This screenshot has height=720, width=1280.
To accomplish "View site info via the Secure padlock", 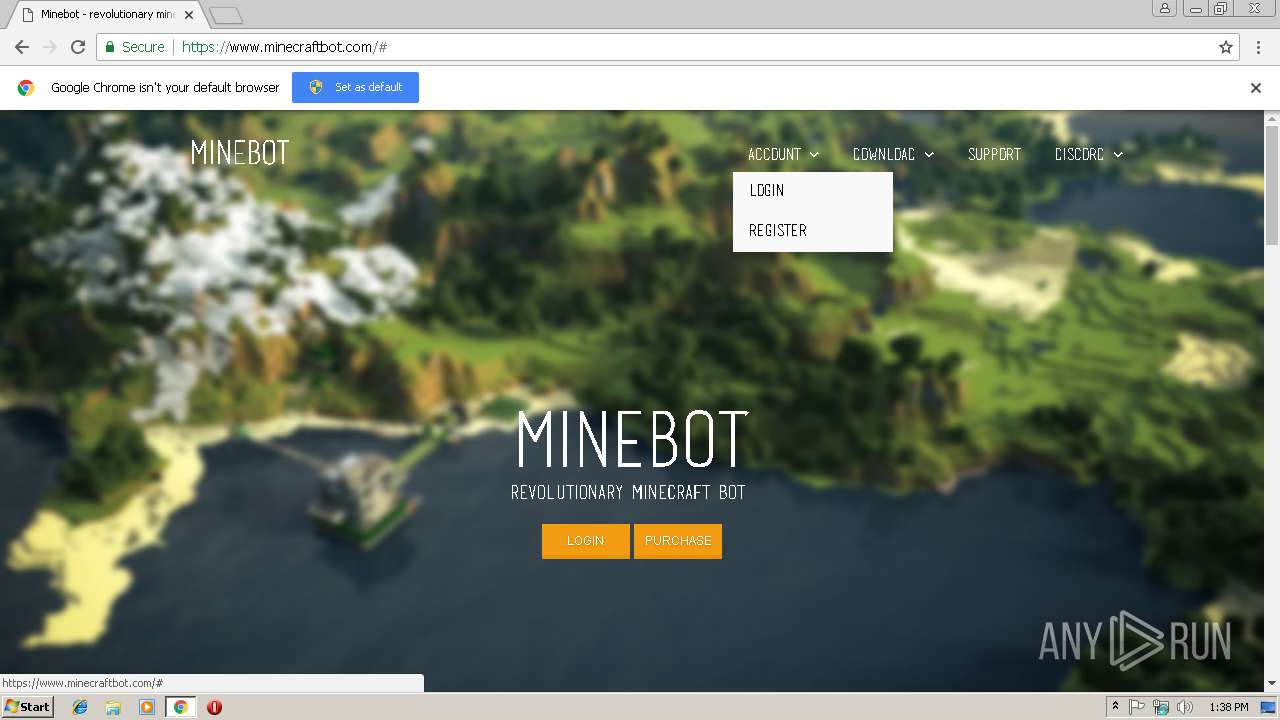I will (134, 47).
